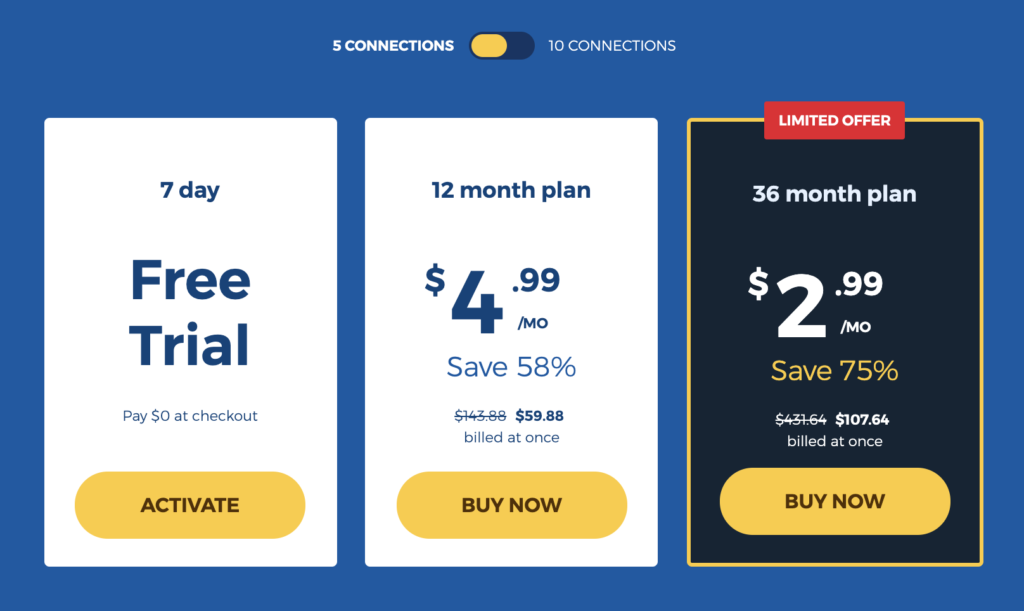Buy the 36 month plan
This screenshot has width=1024, height=611.
pyautogui.click(x=835, y=501)
